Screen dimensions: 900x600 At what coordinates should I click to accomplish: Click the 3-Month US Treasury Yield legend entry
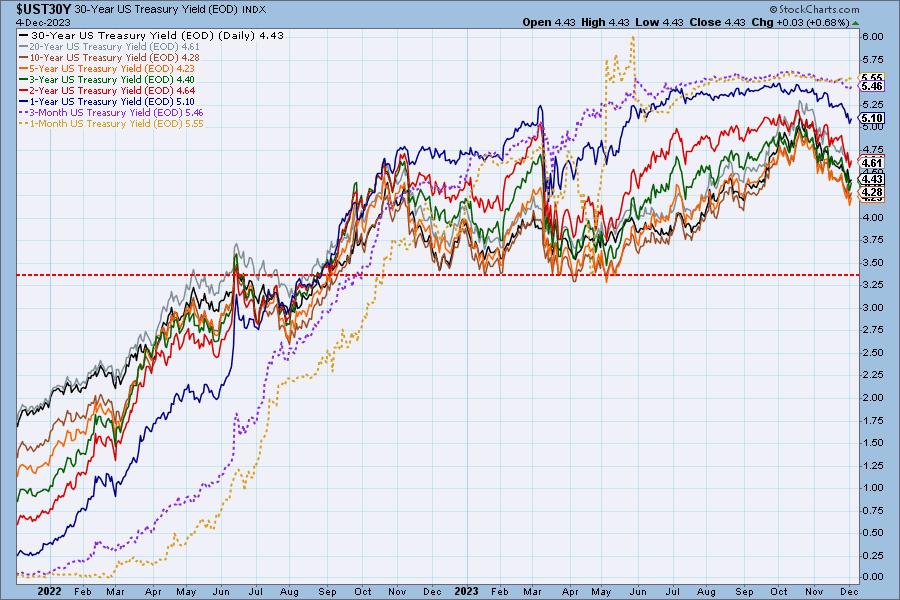pyautogui.click(x=111, y=113)
